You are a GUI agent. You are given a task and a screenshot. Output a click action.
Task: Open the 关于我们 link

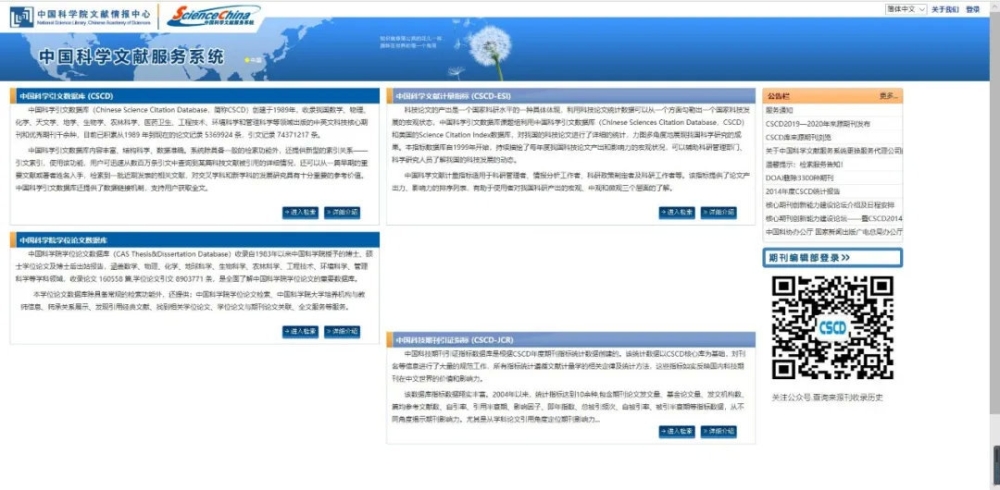[x=945, y=10]
